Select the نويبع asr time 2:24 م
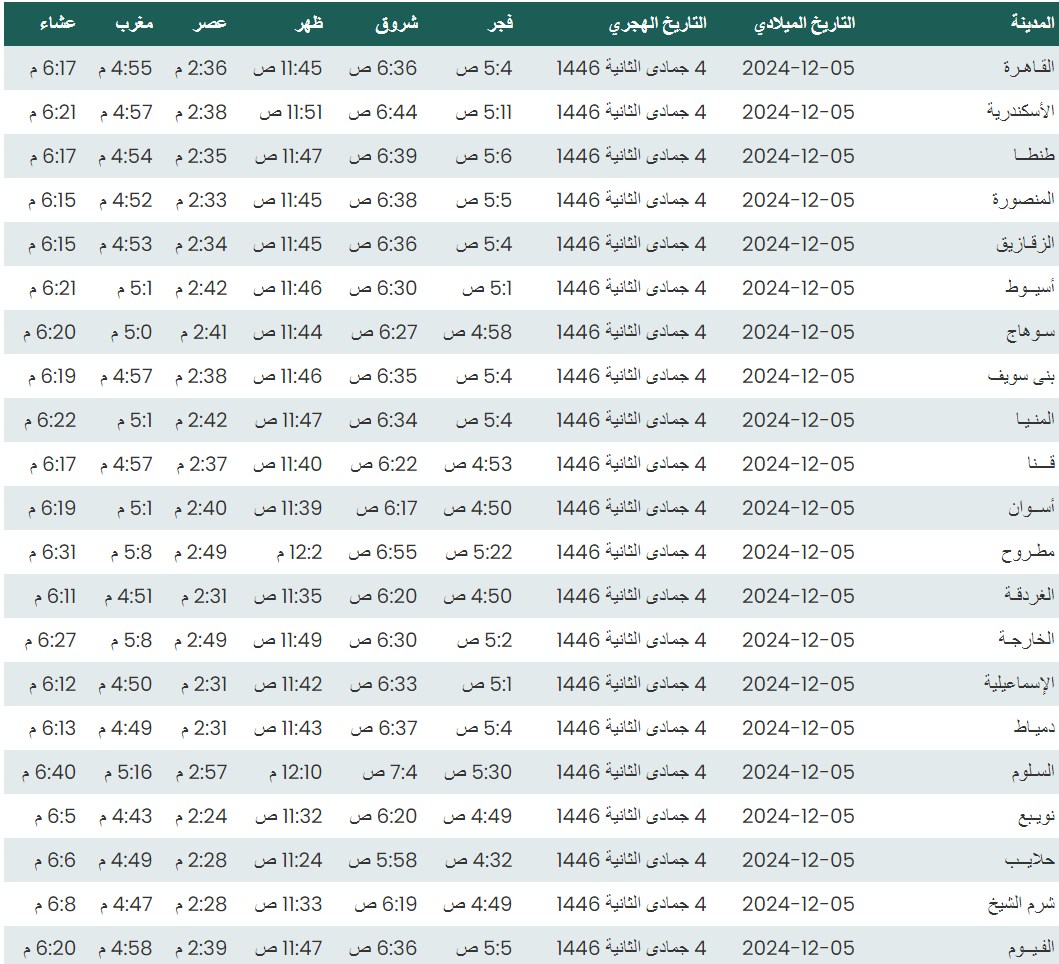 [x=201, y=816]
